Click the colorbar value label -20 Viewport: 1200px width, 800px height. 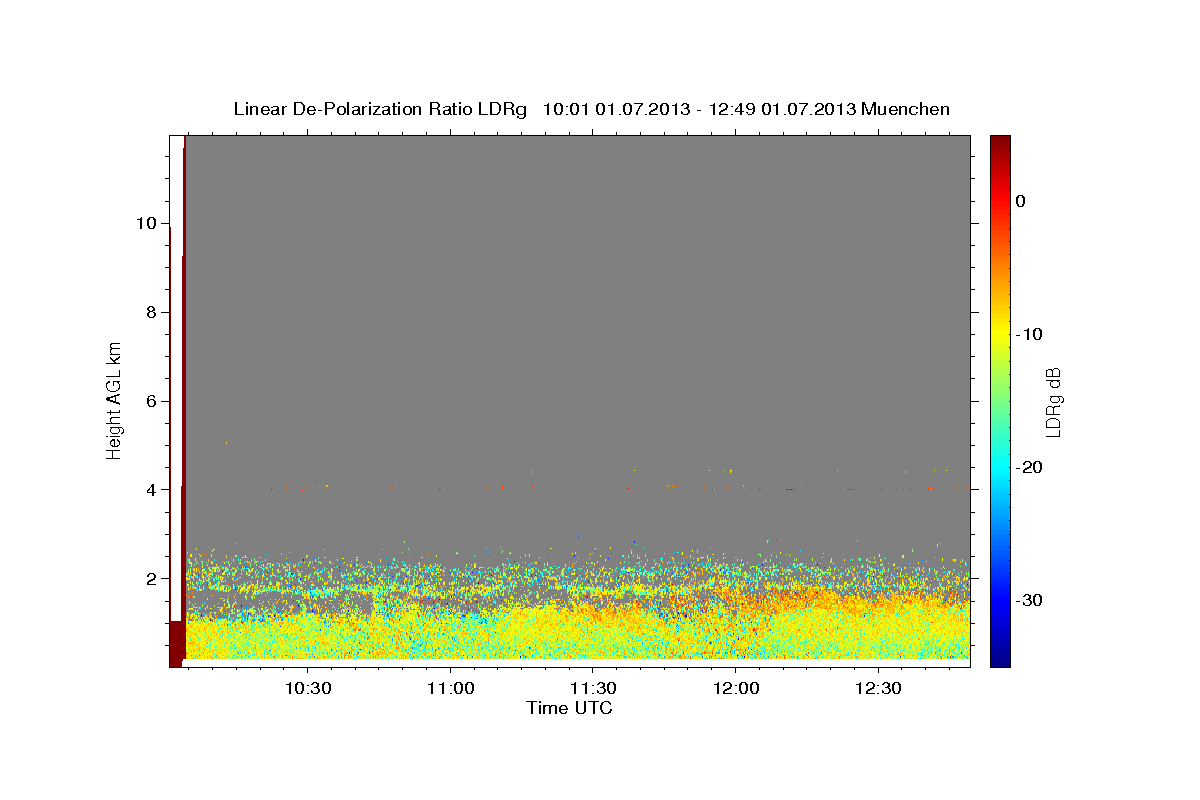[x=1029, y=467]
